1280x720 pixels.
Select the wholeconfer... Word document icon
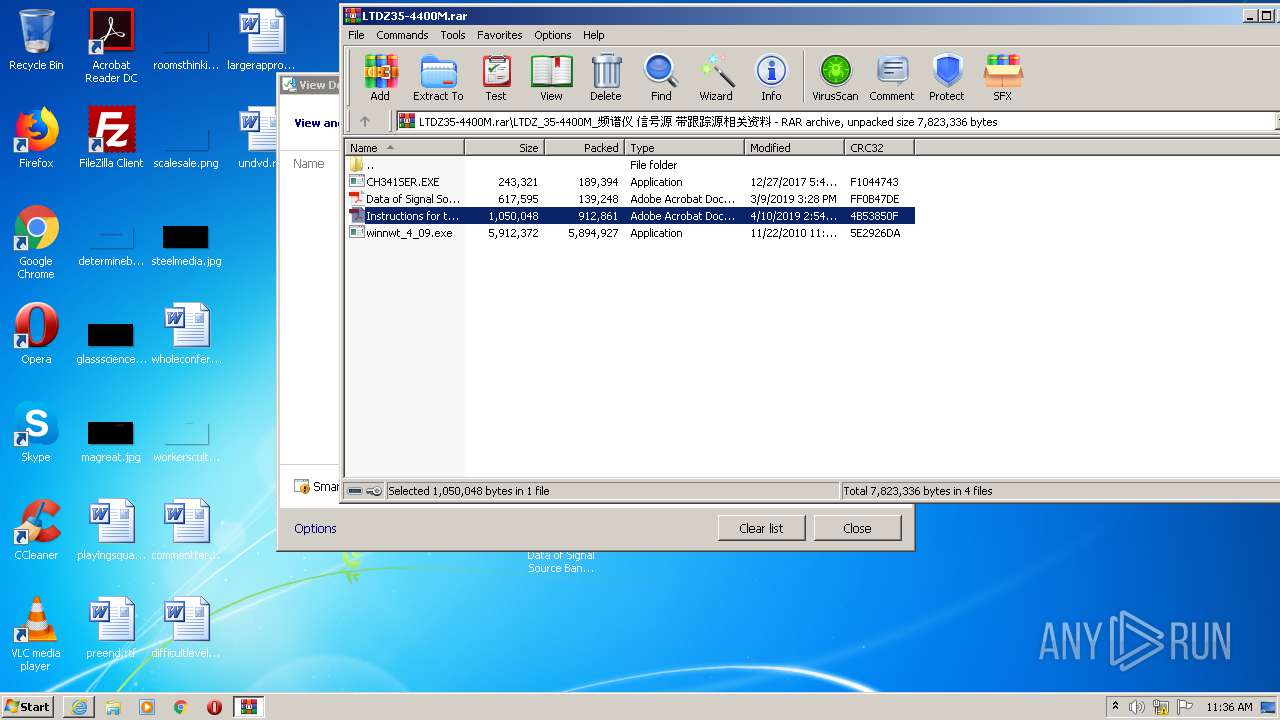186,334
